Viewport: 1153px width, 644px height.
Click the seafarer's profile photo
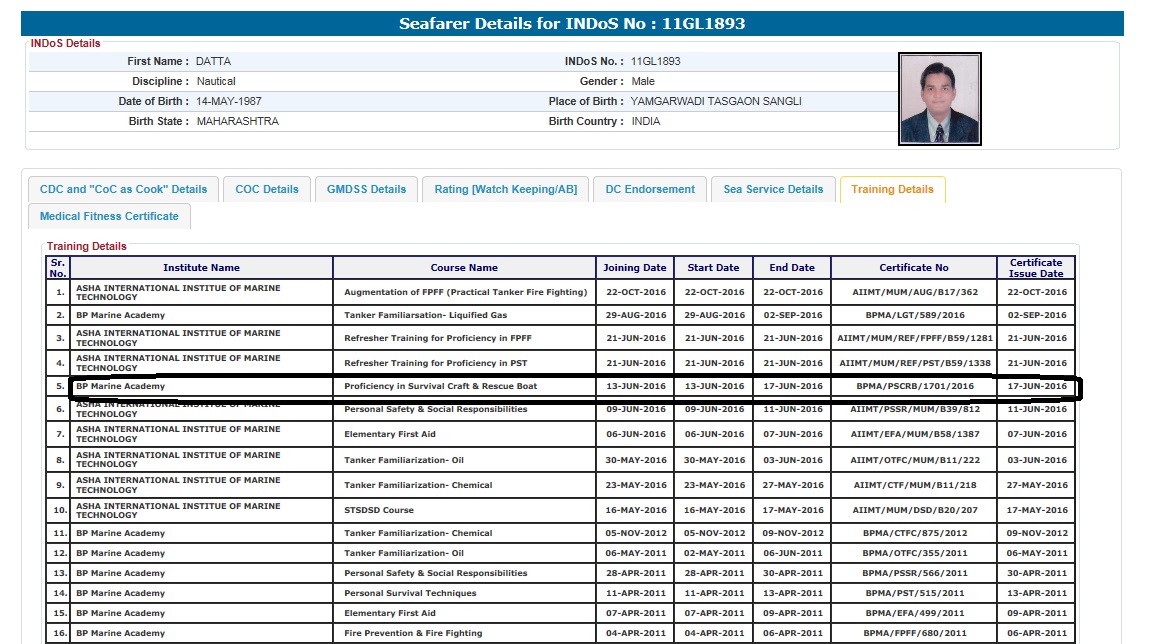(x=939, y=99)
